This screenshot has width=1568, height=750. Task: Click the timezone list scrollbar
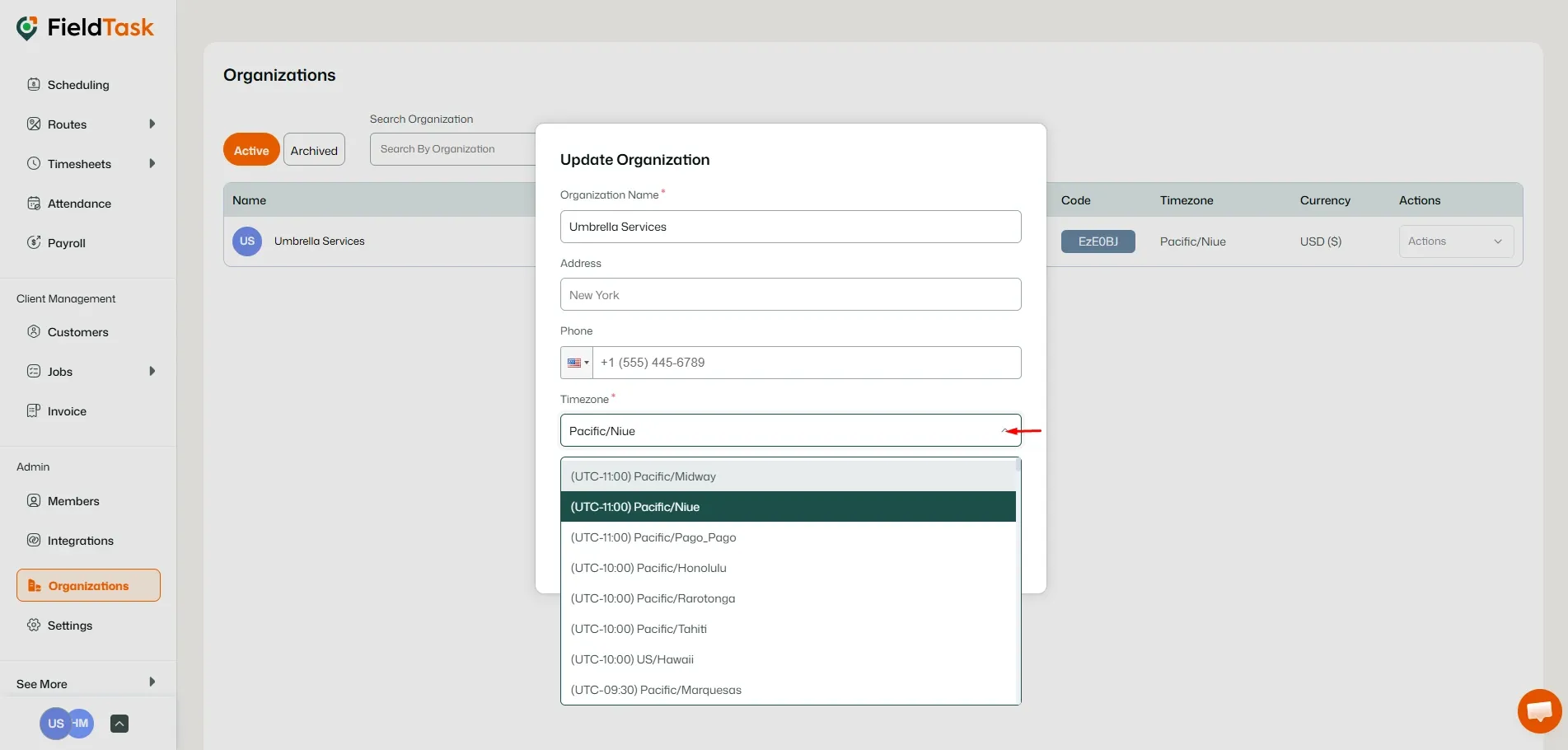click(1018, 465)
